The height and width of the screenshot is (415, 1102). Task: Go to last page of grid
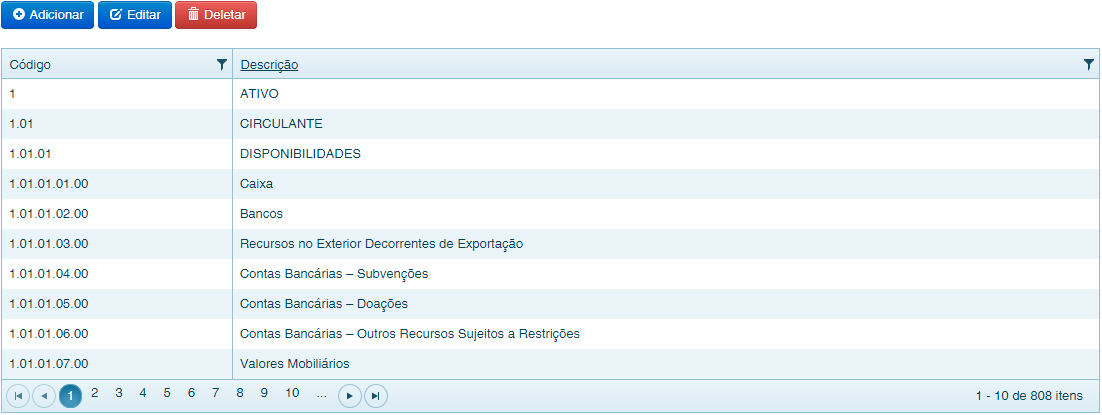[x=375, y=396]
